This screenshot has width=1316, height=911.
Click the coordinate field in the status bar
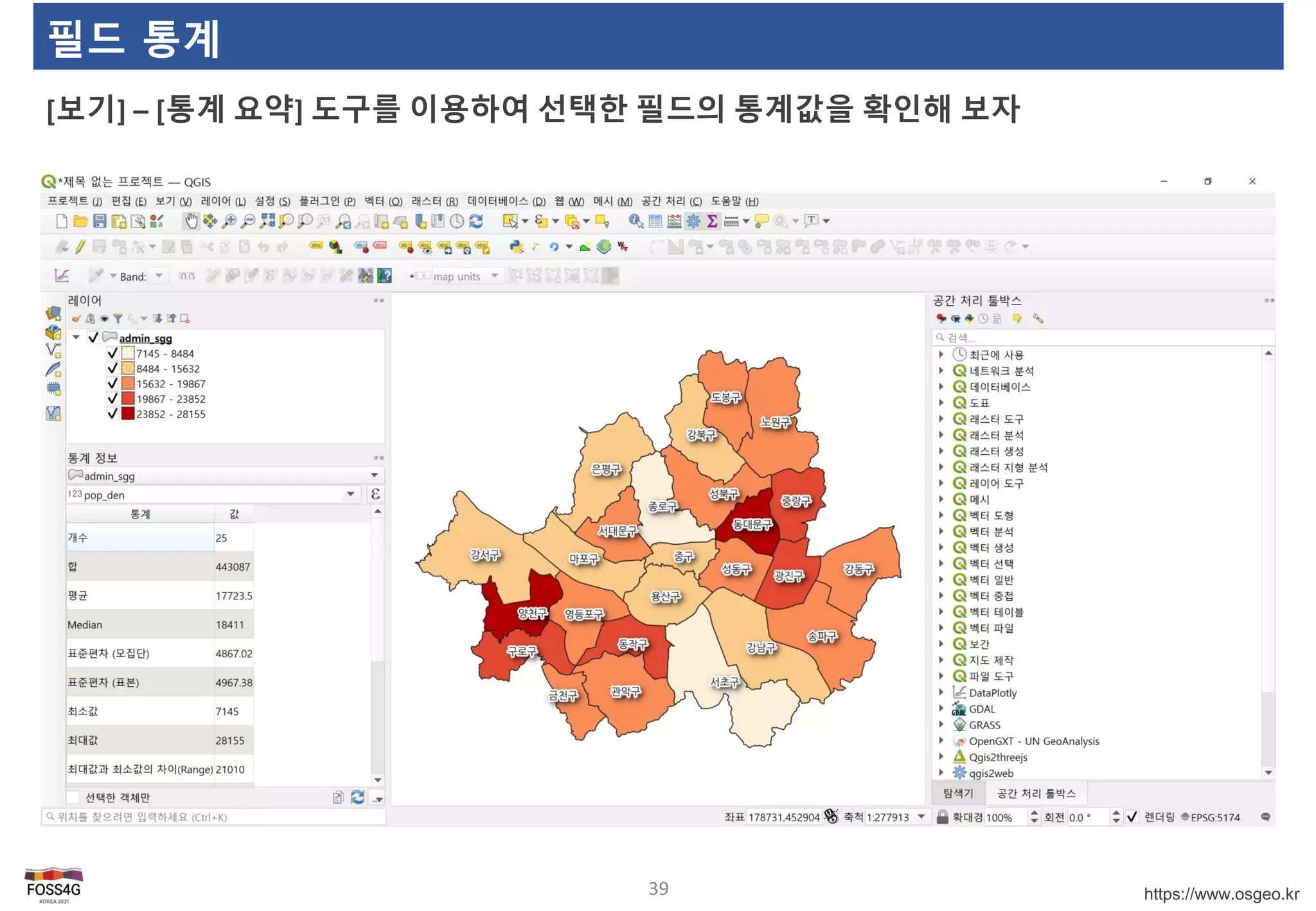click(784, 817)
